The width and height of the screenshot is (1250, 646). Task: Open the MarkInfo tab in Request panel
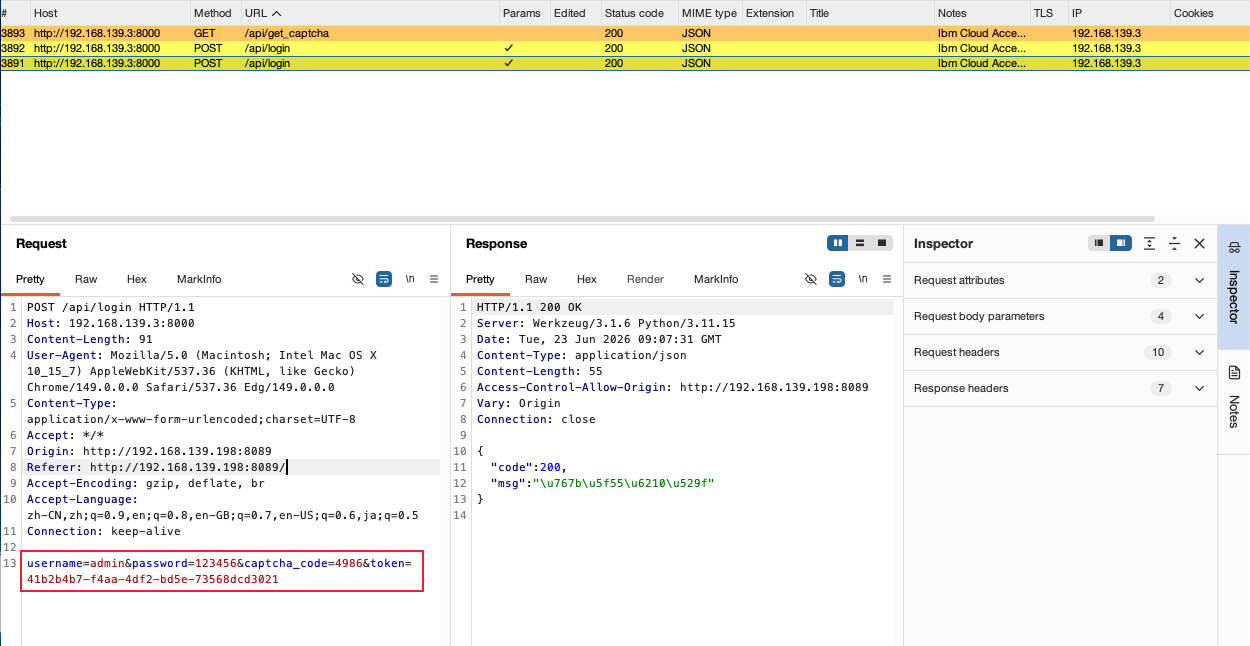point(199,279)
